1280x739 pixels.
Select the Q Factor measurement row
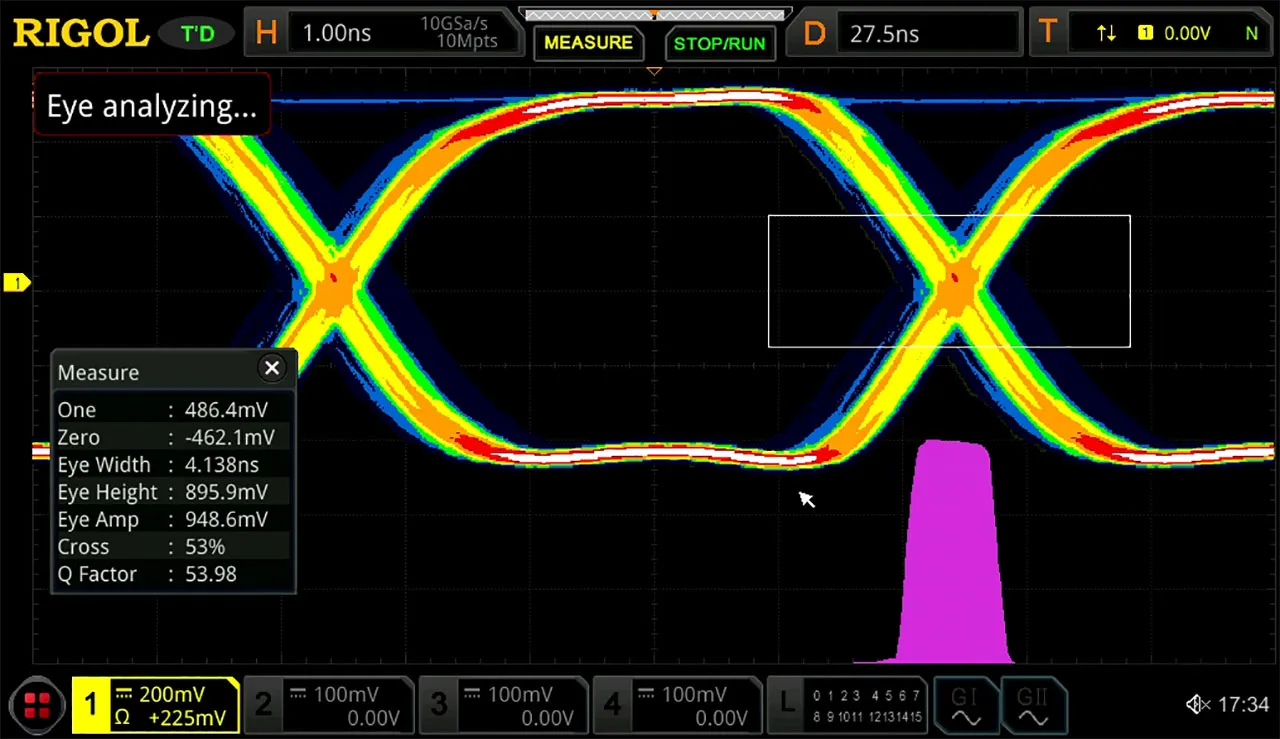point(172,574)
